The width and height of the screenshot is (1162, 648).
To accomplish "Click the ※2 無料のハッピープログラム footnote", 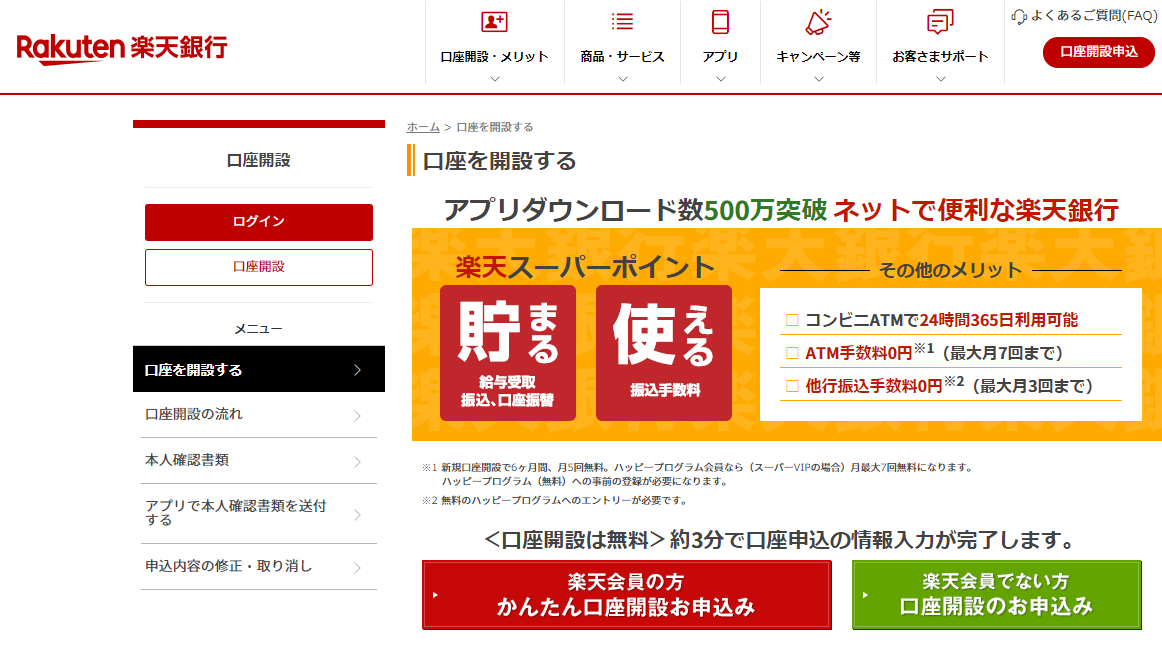I will (x=554, y=500).
